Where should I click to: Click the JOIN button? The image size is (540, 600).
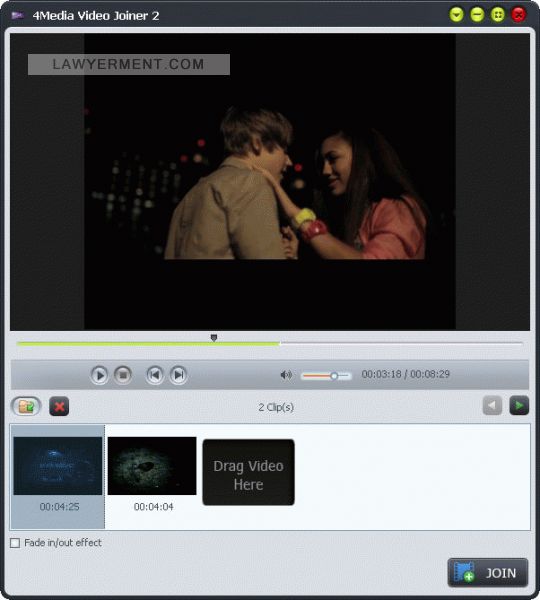(488, 573)
